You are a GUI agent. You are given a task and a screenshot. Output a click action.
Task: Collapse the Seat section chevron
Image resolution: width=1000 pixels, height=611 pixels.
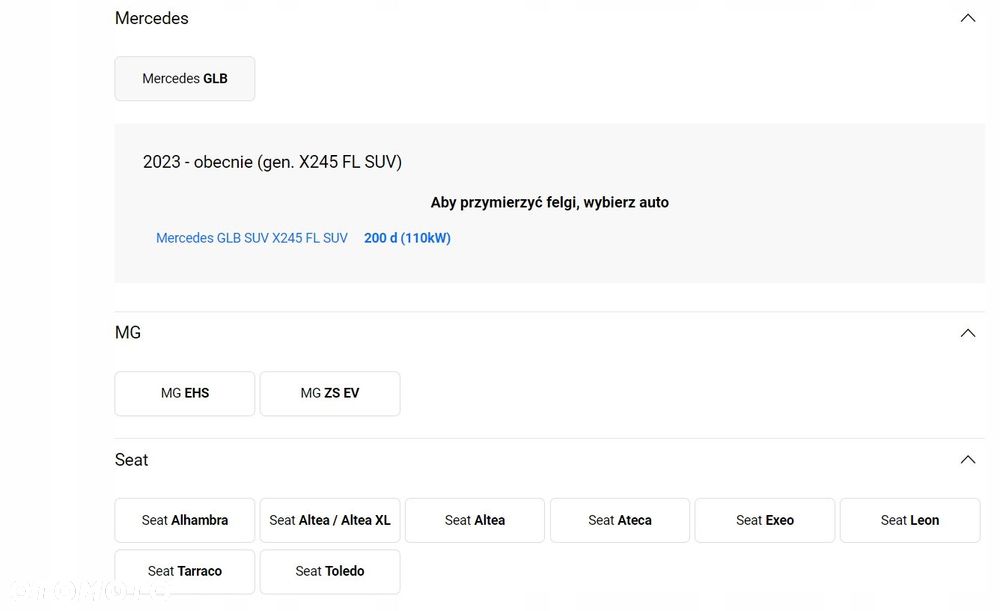pyautogui.click(x=967, y=460)
